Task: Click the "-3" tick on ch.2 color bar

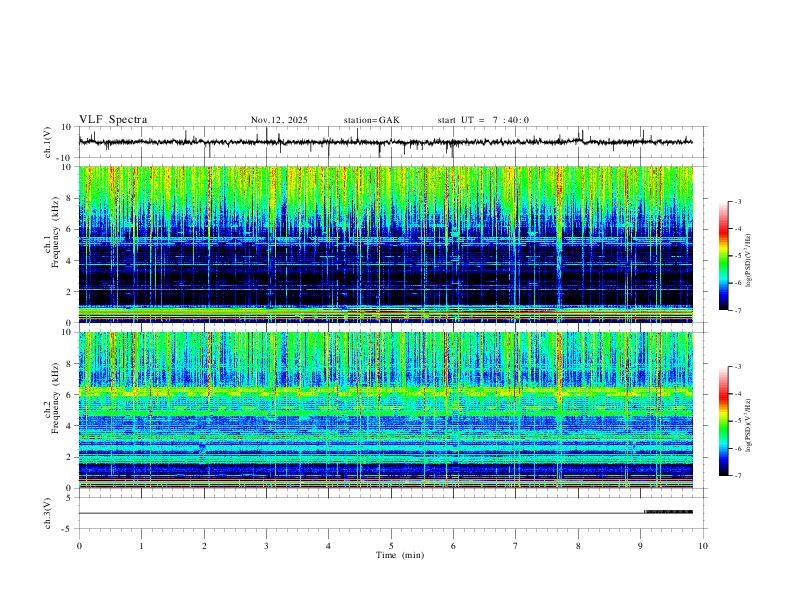Action: coord(738,367)
